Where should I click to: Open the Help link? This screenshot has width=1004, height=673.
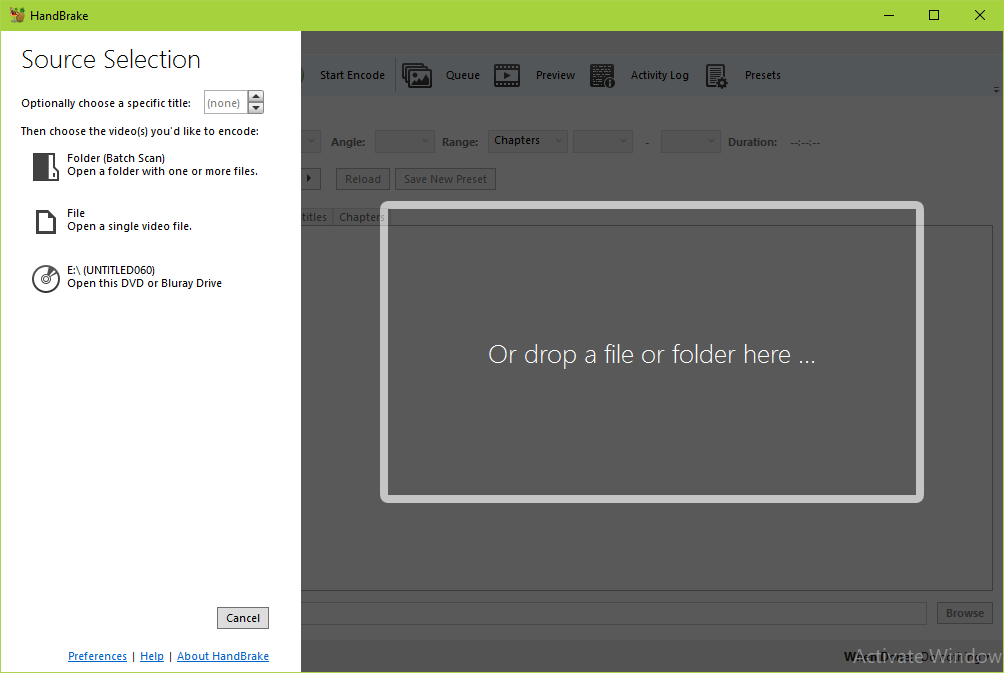click(x=152, y=656)
